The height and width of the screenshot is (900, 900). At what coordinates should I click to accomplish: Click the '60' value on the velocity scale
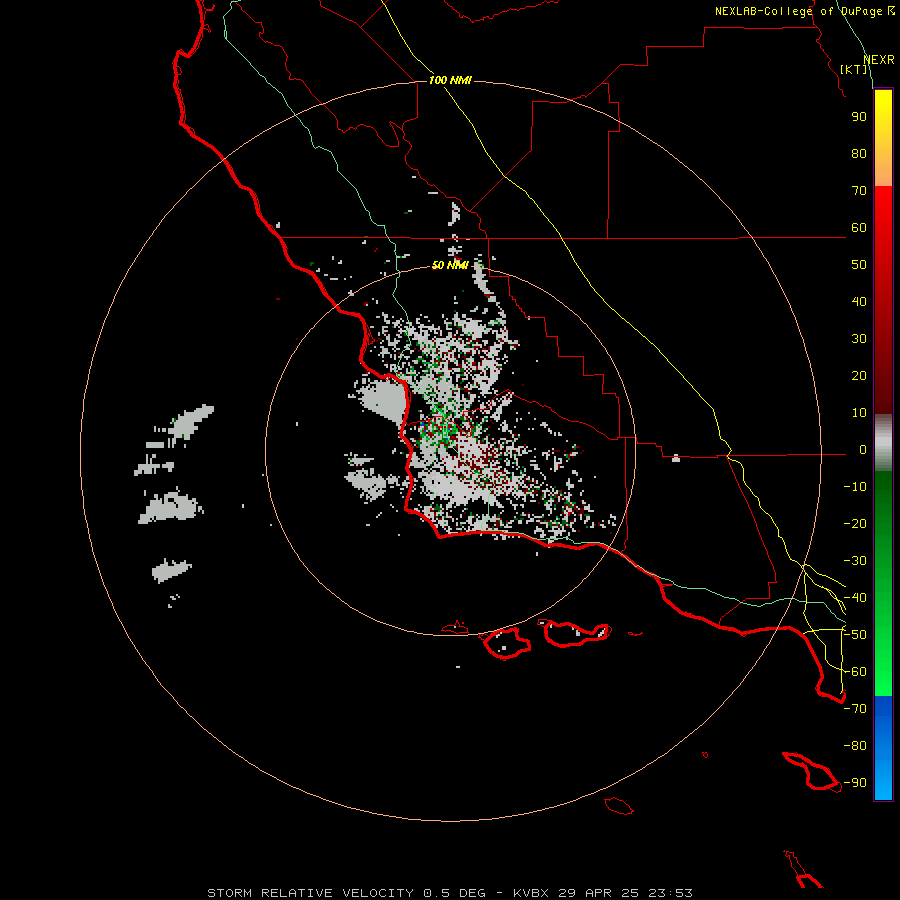[859, 227]
